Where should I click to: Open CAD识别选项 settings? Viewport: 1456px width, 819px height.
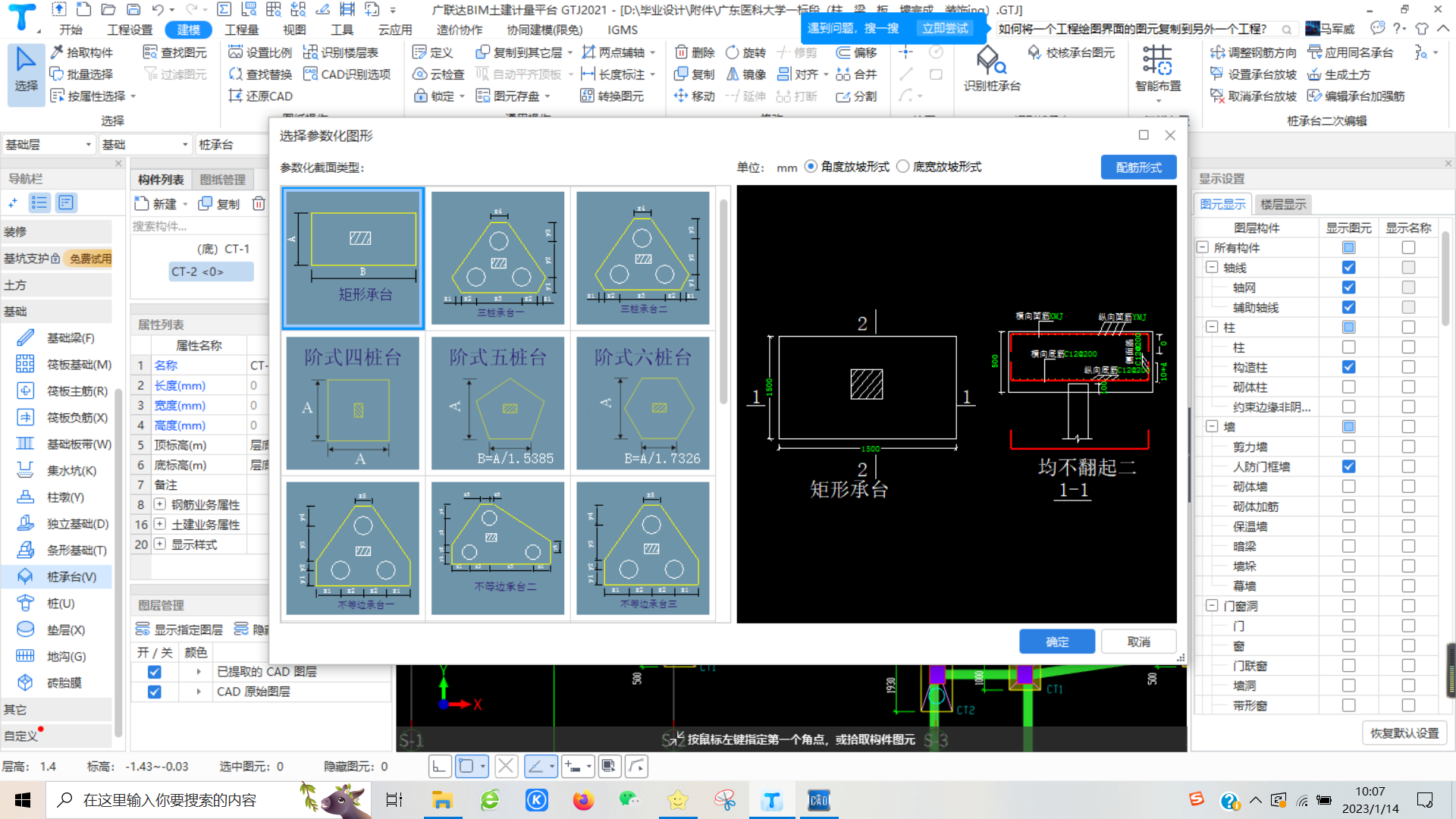coord(347,74)
